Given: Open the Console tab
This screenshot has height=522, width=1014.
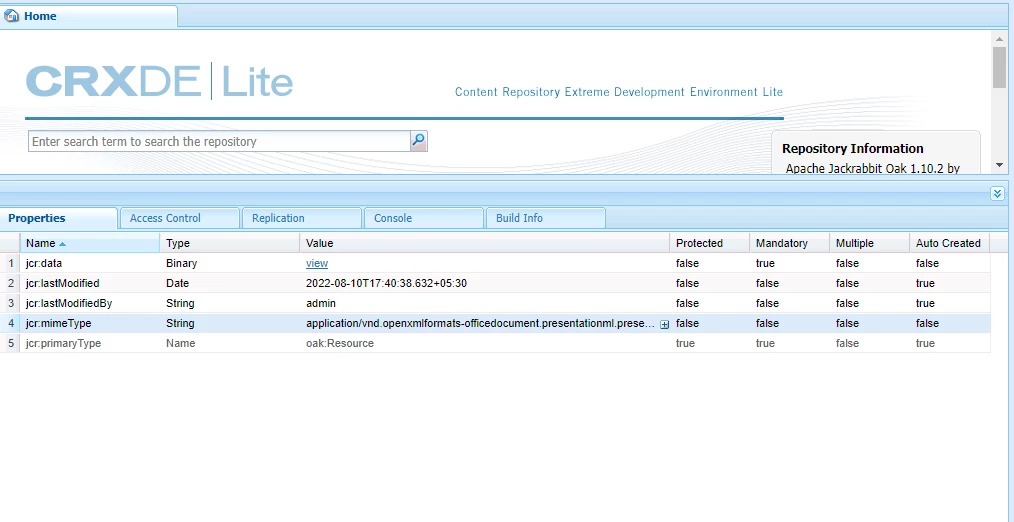Looking at the screenshot, I should 424,218.
